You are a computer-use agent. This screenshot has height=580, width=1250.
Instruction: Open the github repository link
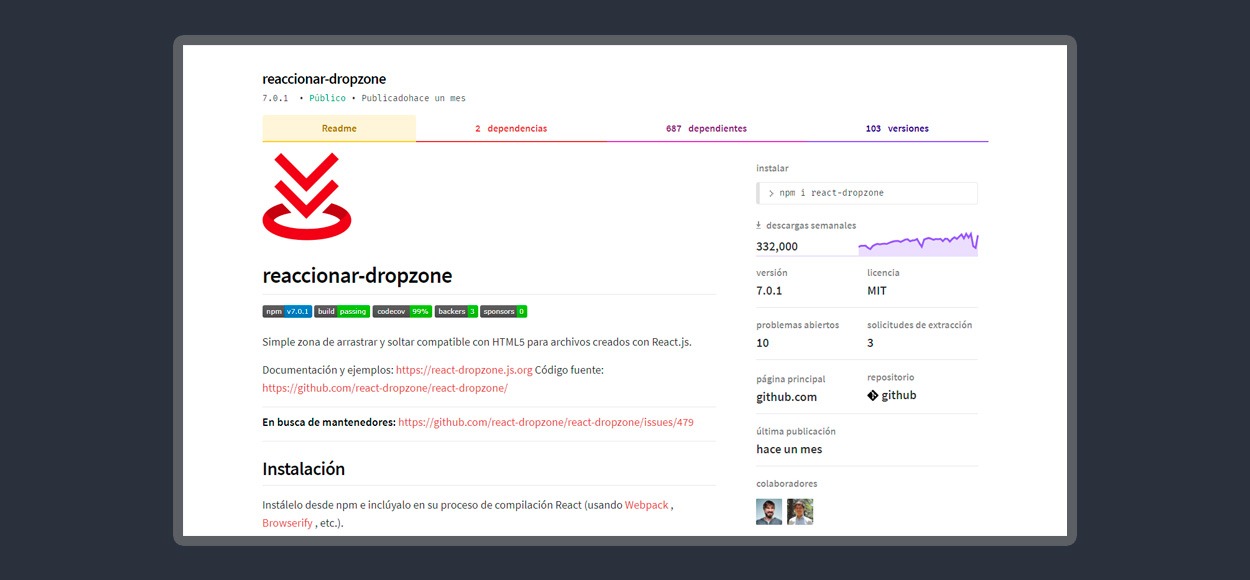(892, 395)
